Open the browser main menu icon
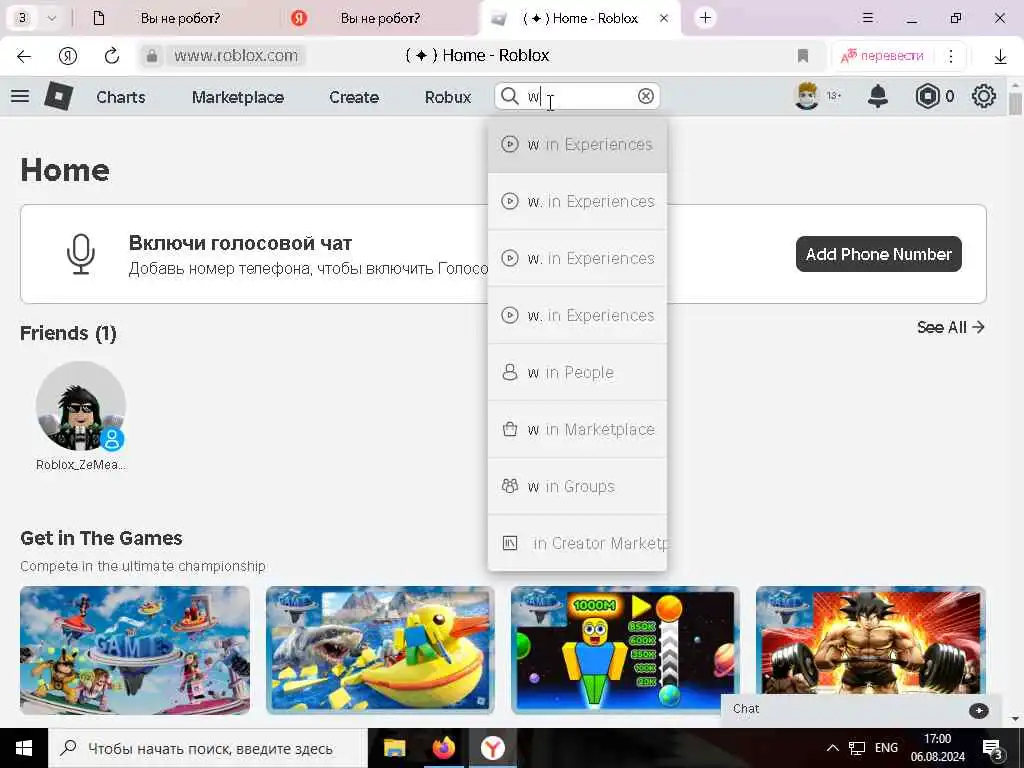Viewport: 1024px width, 768px height. (x=868, y=18)
